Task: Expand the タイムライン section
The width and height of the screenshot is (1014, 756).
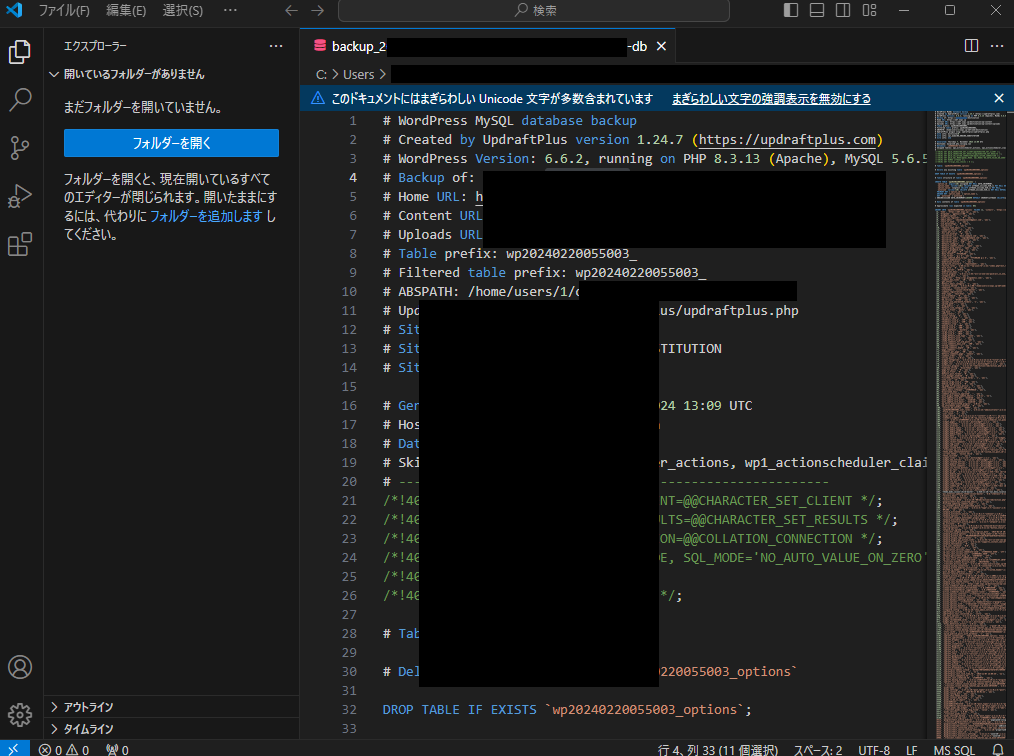Action: [x=88, y=729]
